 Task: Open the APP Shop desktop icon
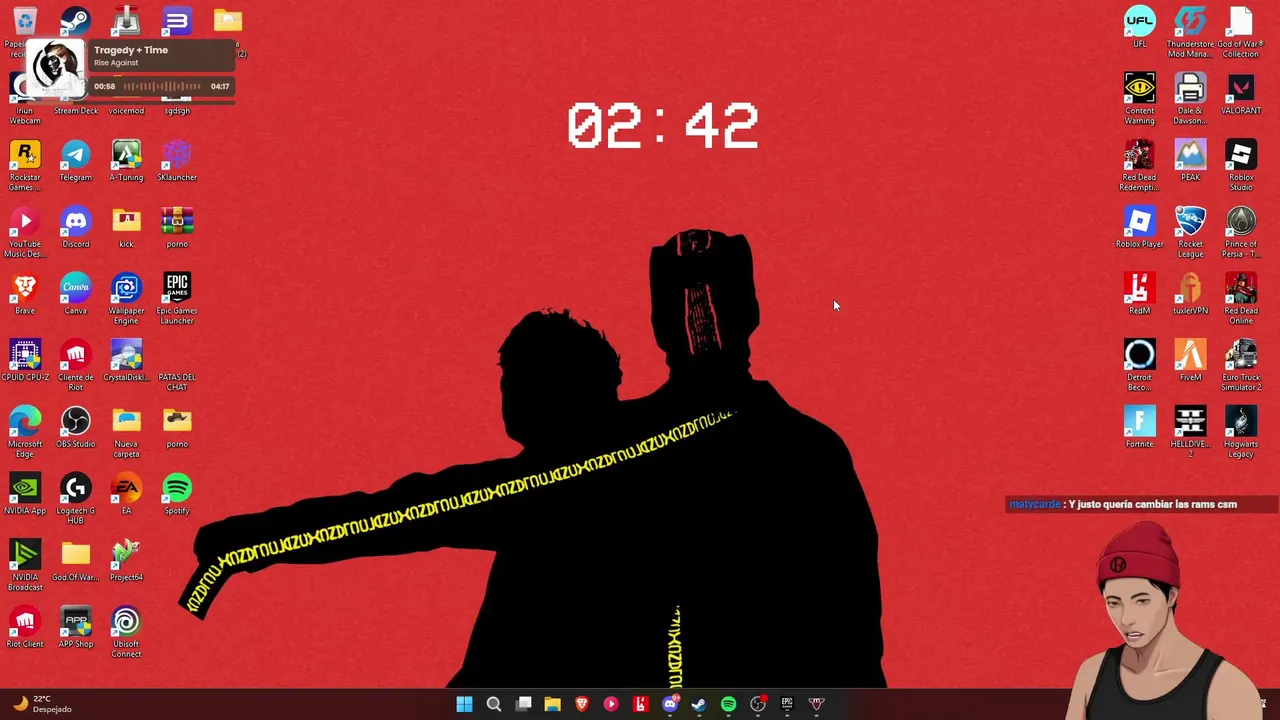[75, 628]
